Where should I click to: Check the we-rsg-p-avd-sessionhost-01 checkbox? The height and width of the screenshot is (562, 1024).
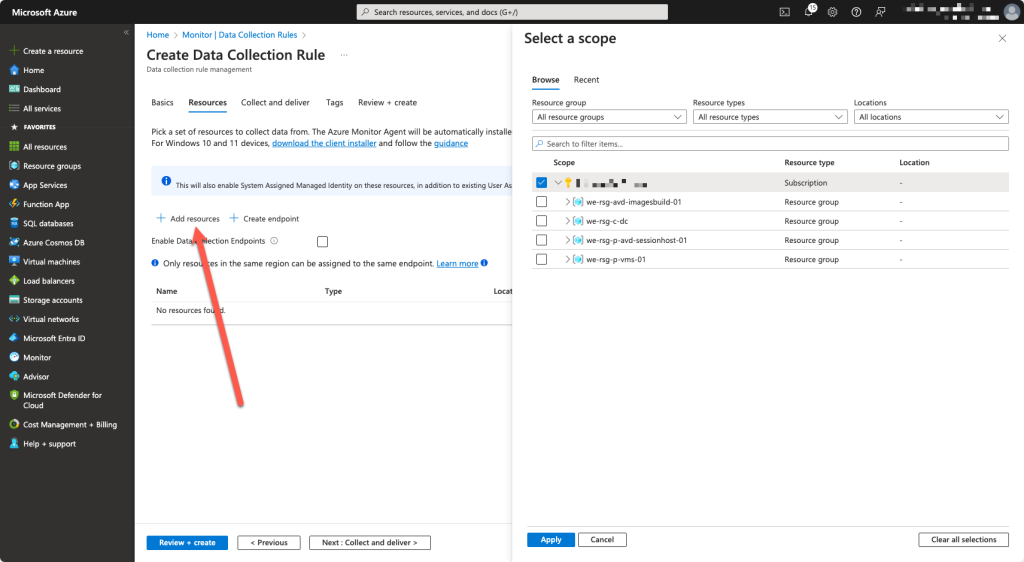click(x=541, y=240)
